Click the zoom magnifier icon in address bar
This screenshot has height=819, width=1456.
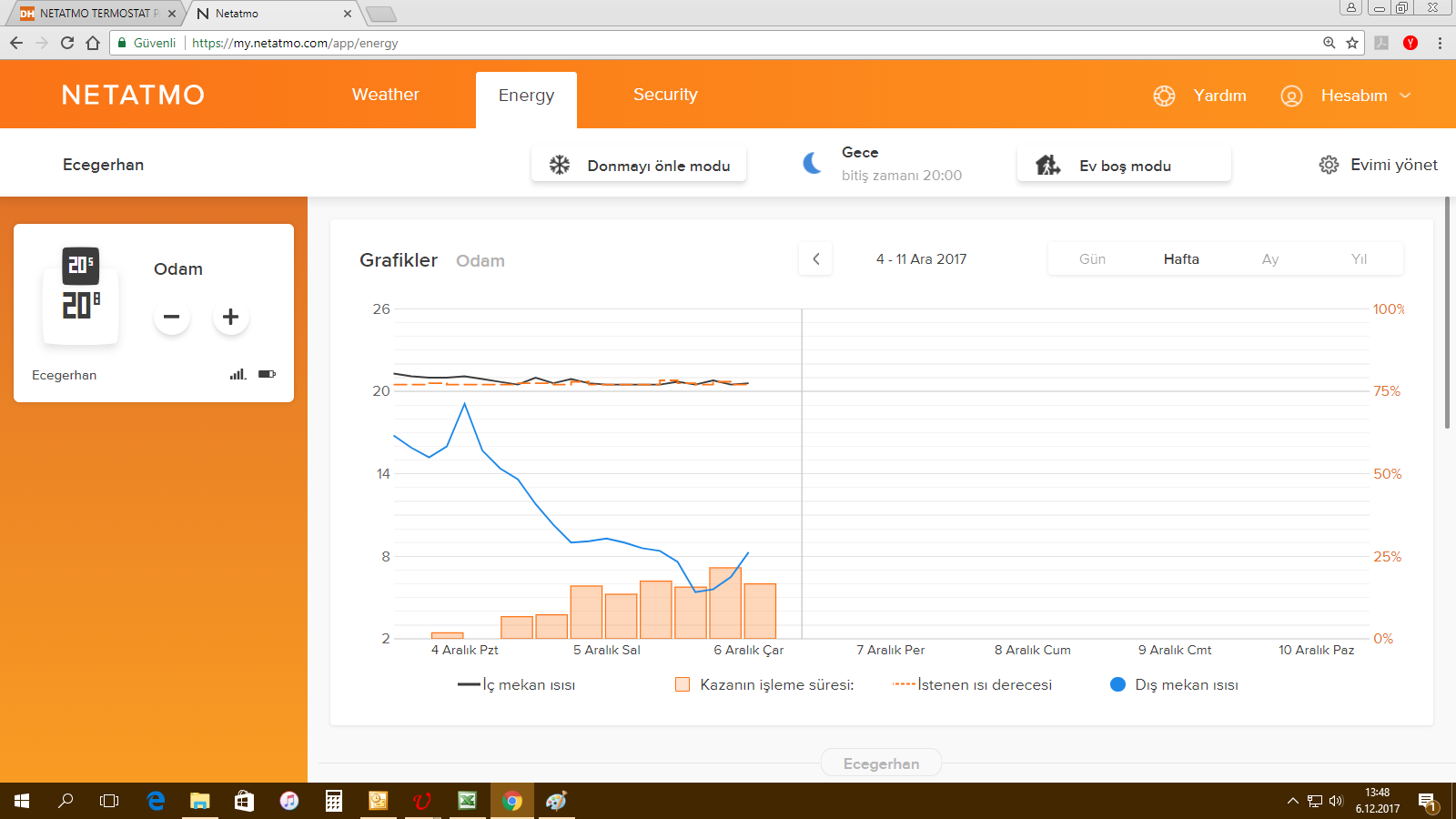click(1330, 43)
